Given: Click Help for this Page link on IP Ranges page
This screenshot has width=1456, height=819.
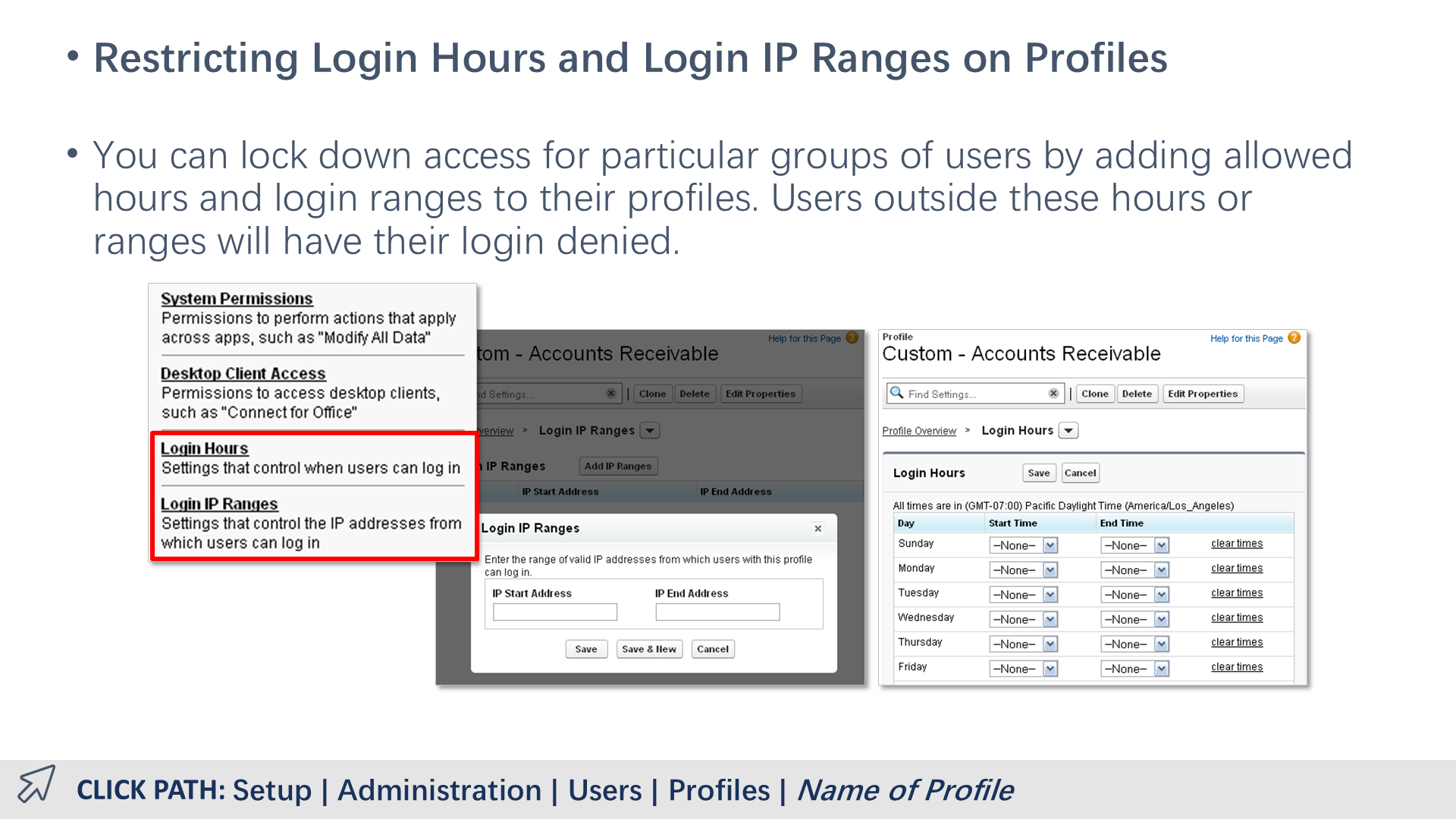Looking at the screenshot, I should coord(804,339).
